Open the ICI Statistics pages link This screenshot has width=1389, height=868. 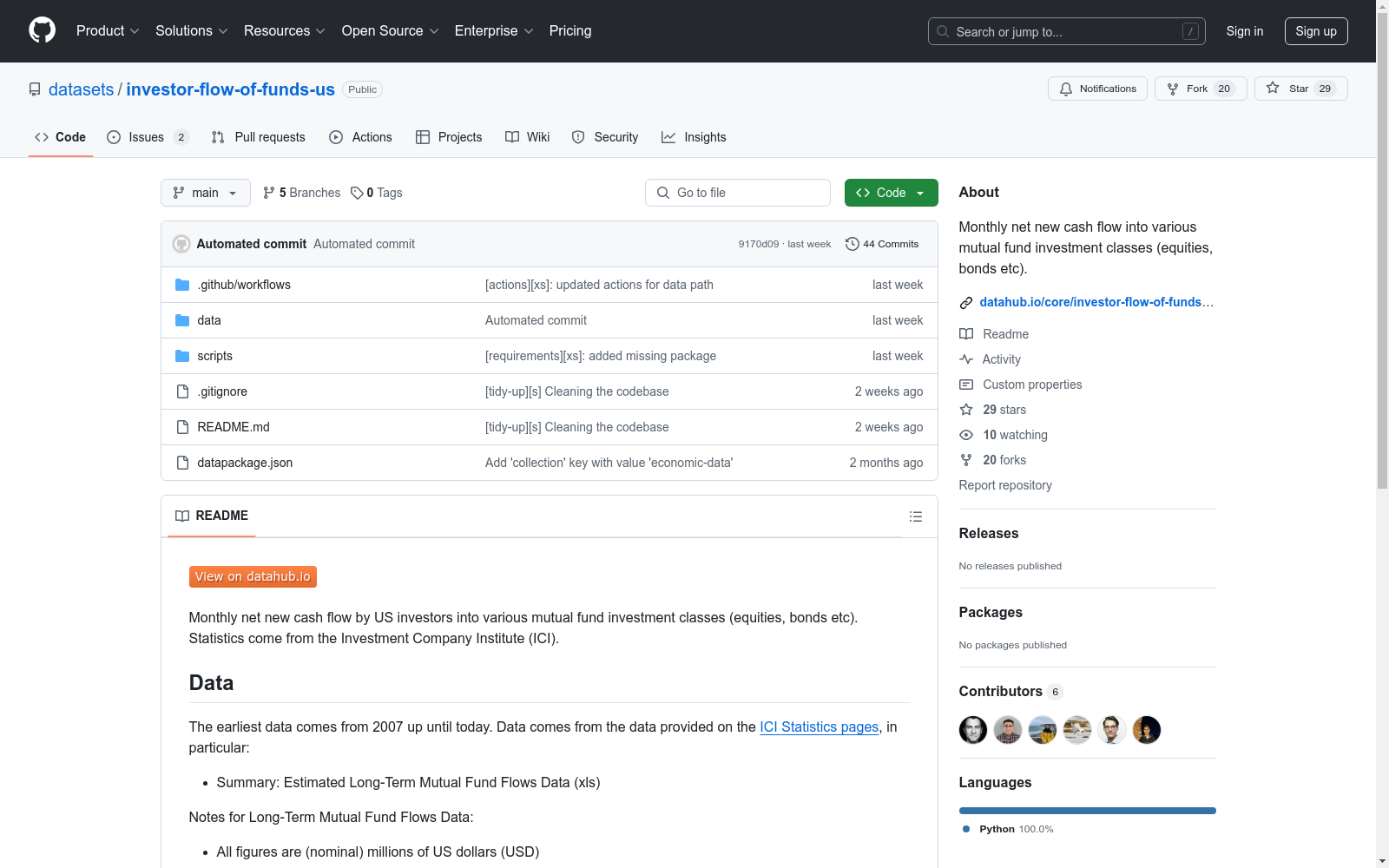[x=820, y=727]
